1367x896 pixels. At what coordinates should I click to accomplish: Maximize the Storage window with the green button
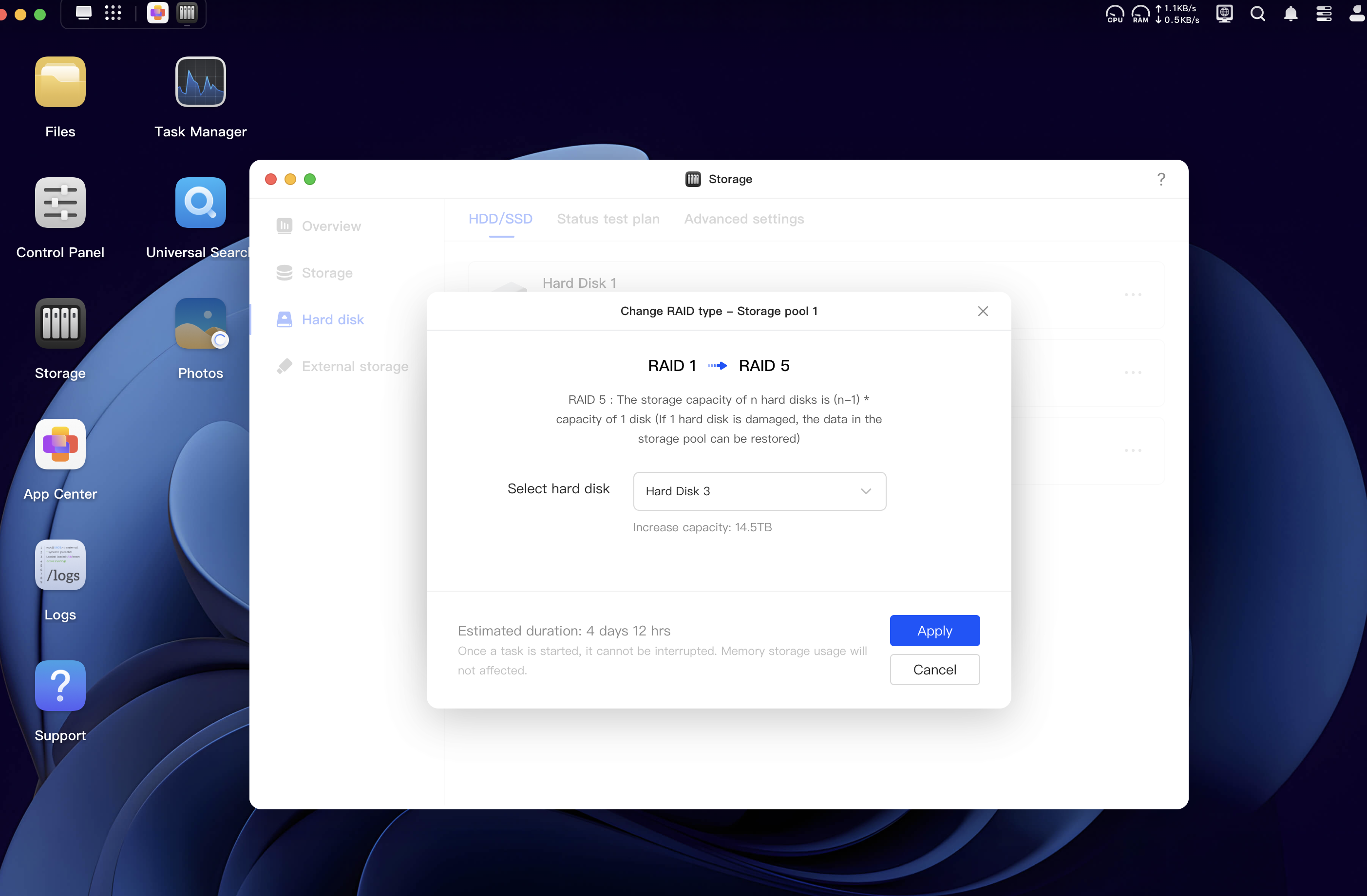309,179
